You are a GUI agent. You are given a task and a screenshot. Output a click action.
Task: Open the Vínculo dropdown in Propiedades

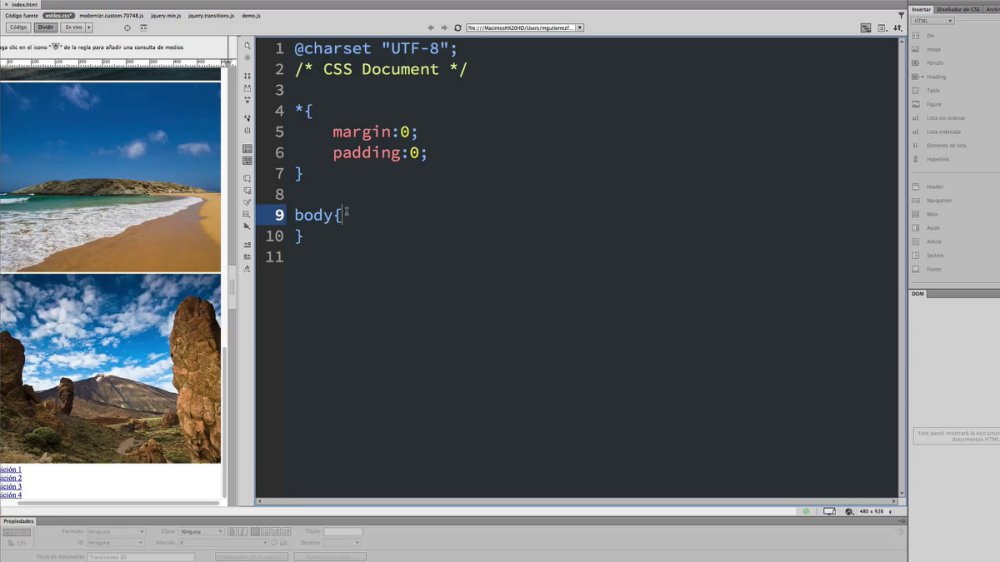pos(223,543)
